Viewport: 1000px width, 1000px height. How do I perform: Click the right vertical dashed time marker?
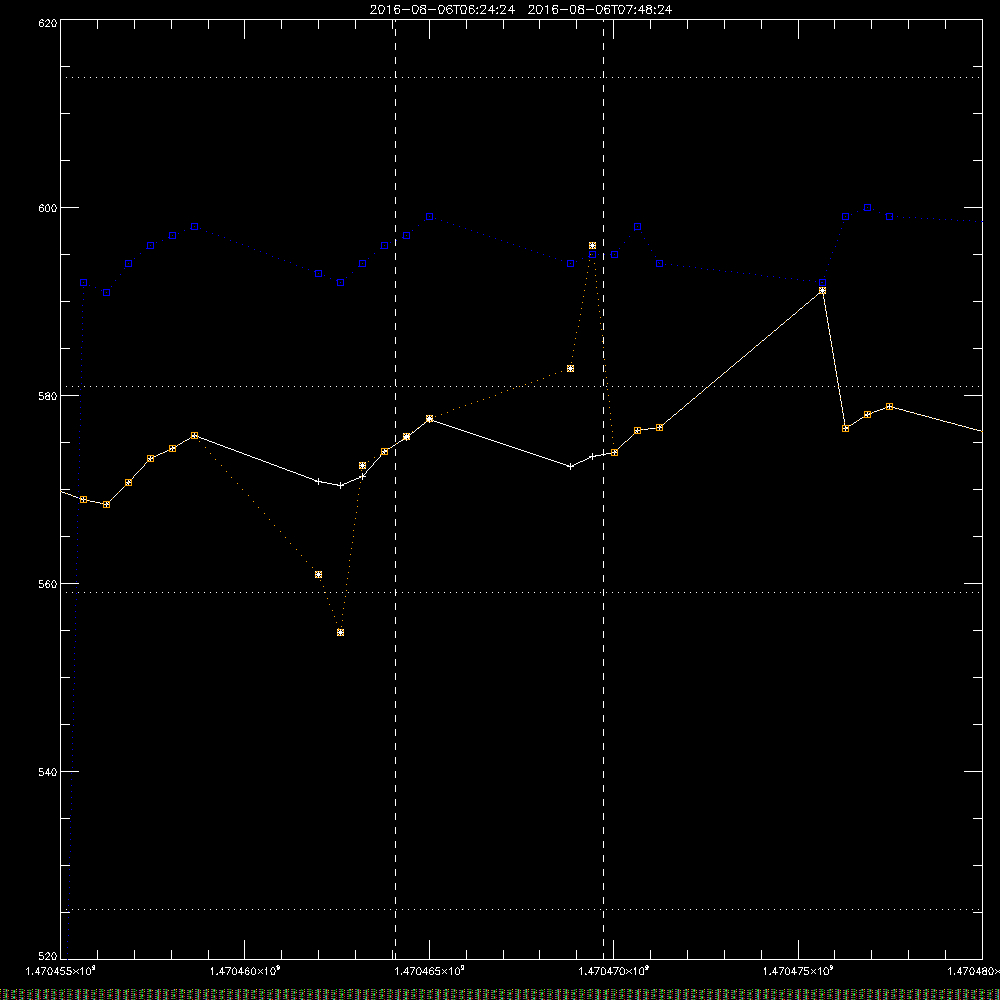[x=603, y=490]
